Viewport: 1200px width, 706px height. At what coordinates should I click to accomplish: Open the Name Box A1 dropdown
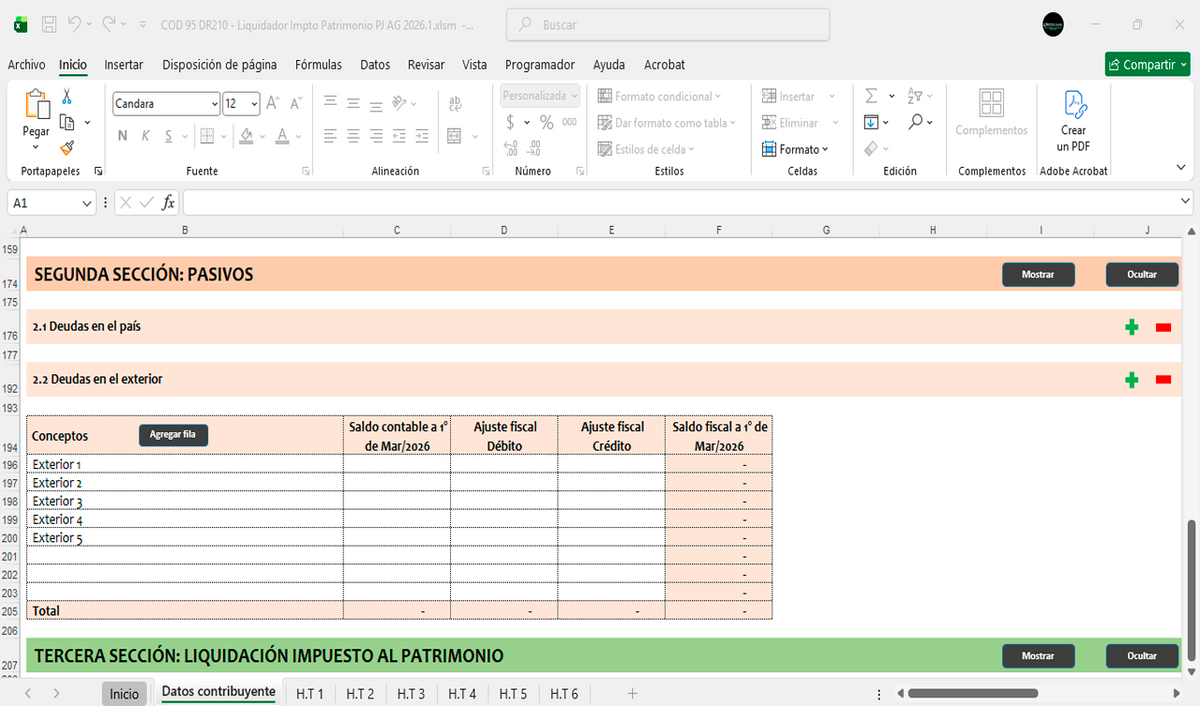[88, 203]
